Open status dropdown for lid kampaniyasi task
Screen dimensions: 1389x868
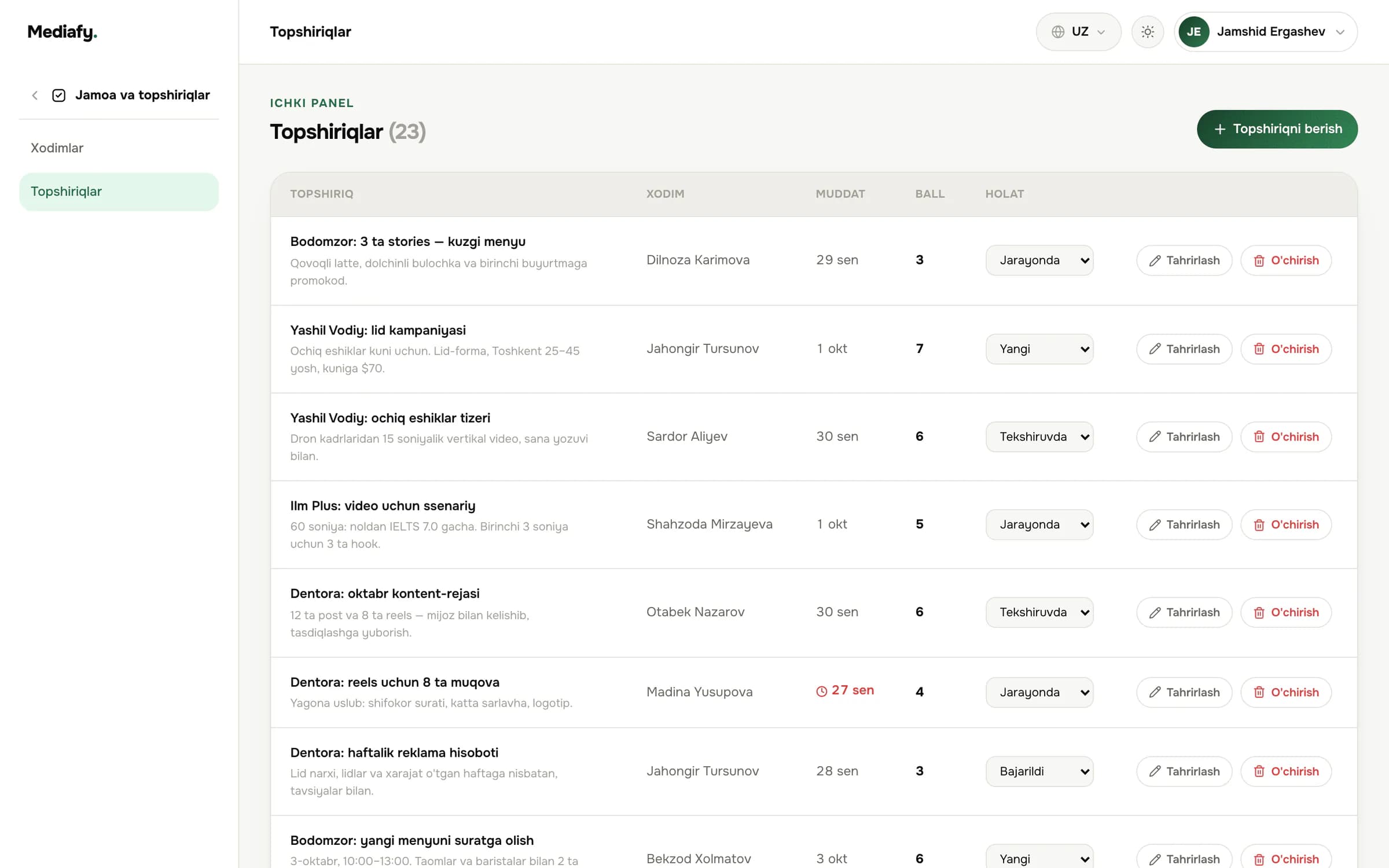click(x=1039, y=349)
